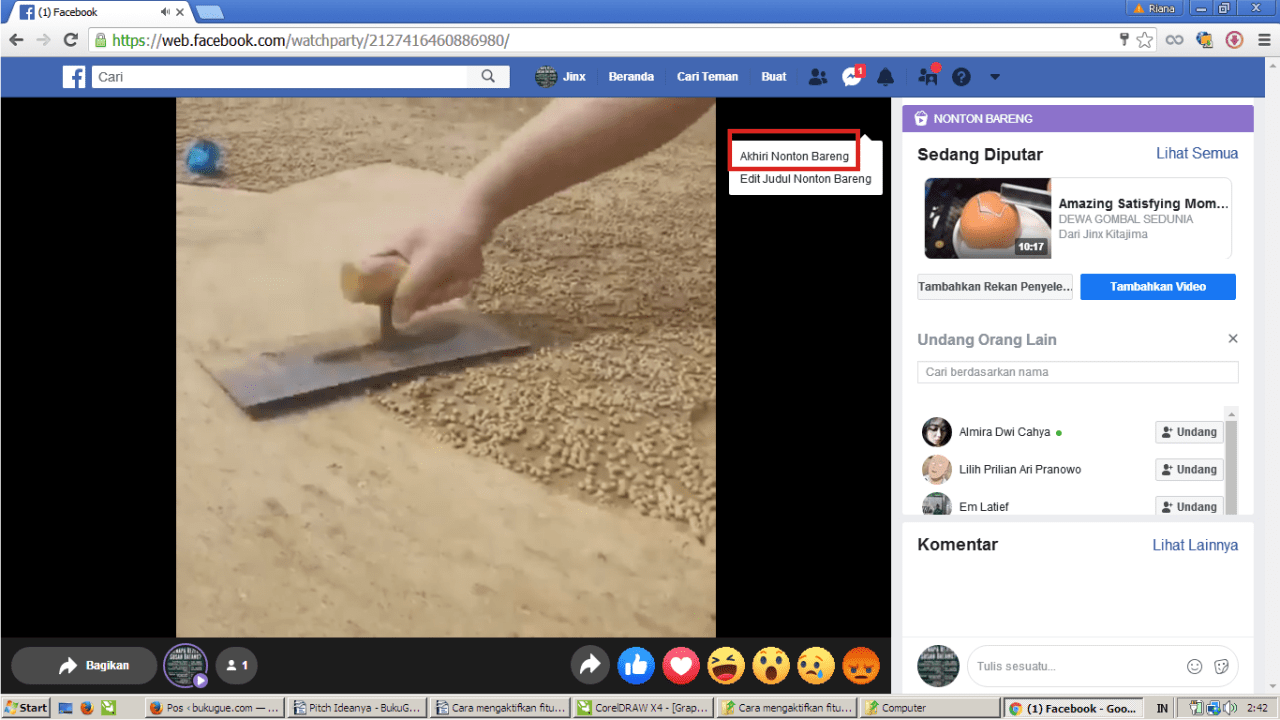This screenshot has width=1280, height=720.
Task: Click the saved password key icon
Action: click(x=1124, y=40)
